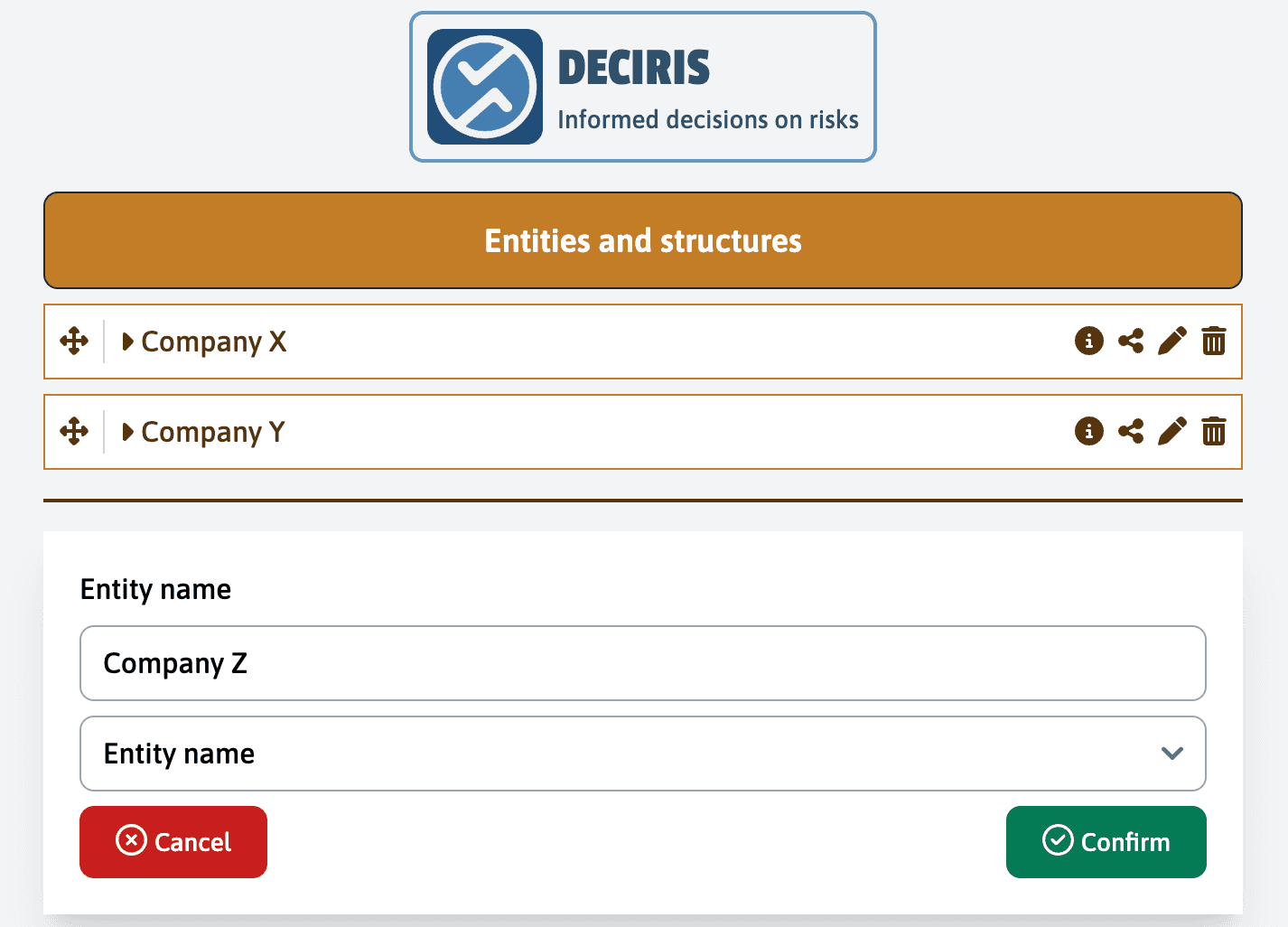This screenshot has height=927, width=1288.
Task: Click the dropdown chevron below Company Z
Action: click(x=1172, y=754)
